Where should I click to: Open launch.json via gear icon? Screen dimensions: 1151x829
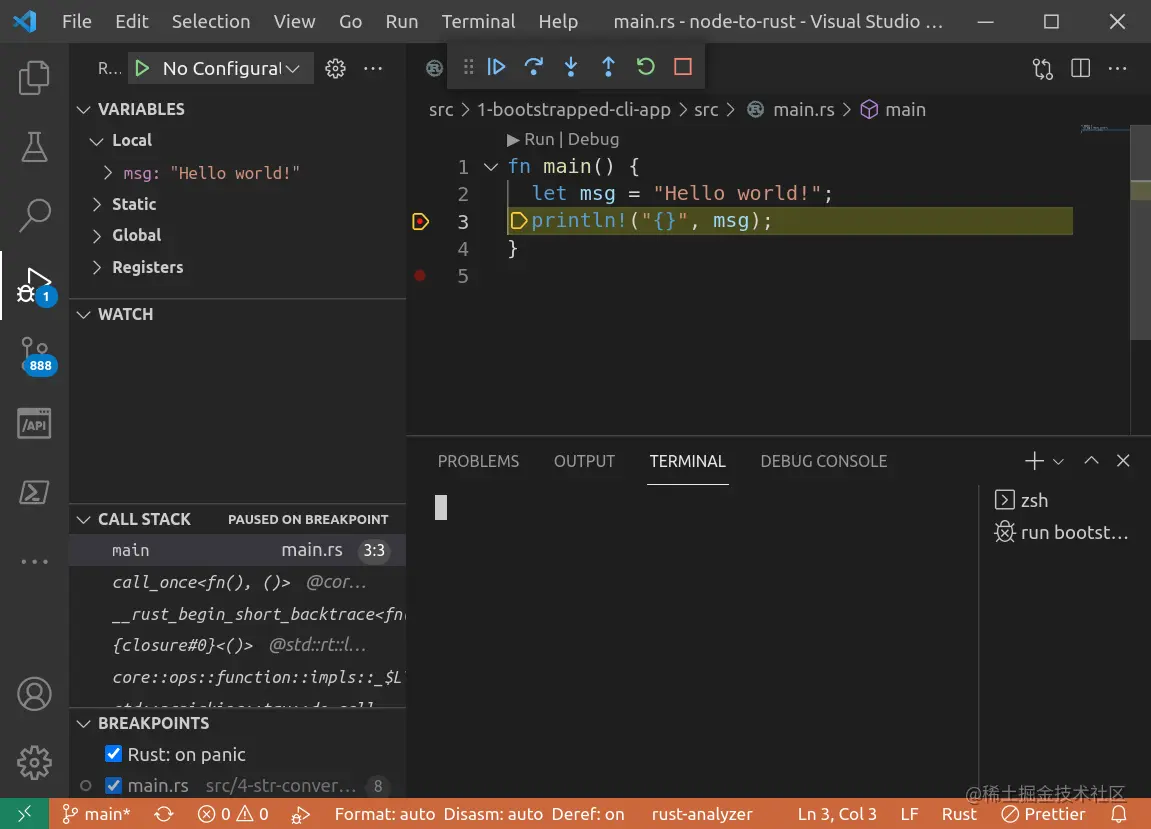tap(335, 68)
